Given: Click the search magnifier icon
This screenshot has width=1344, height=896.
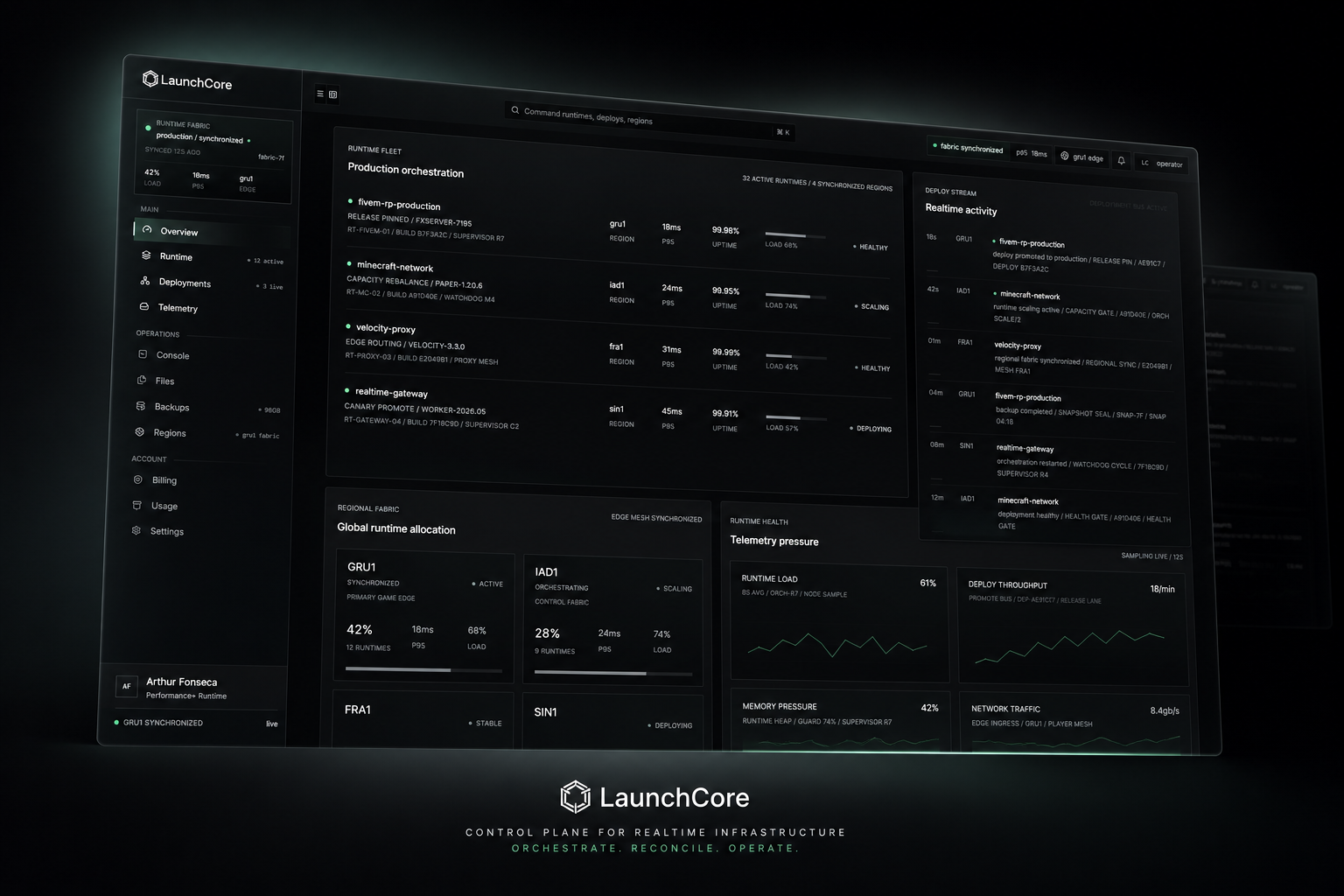Looking at the screenshot, I should tap(515, 110).
